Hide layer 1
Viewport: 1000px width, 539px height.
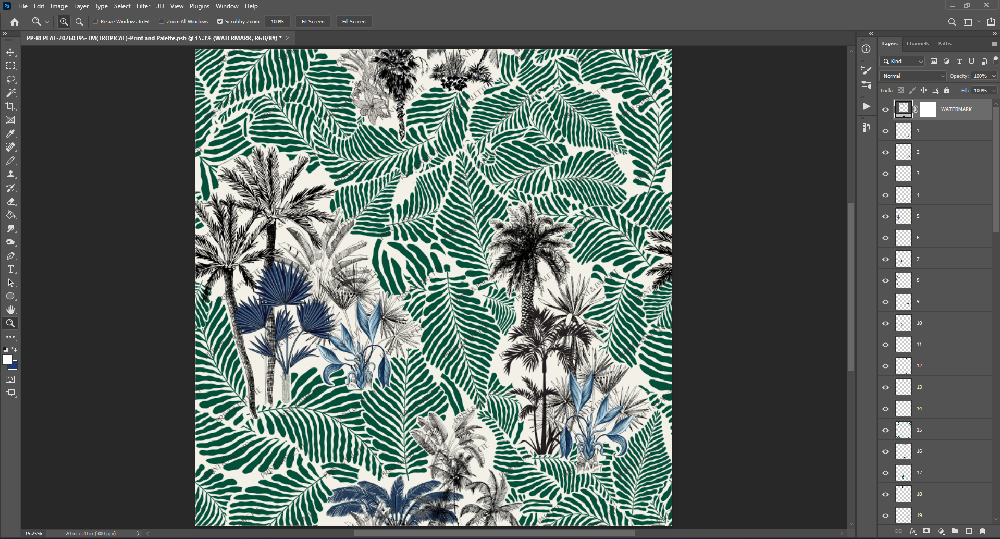point(885,131)
